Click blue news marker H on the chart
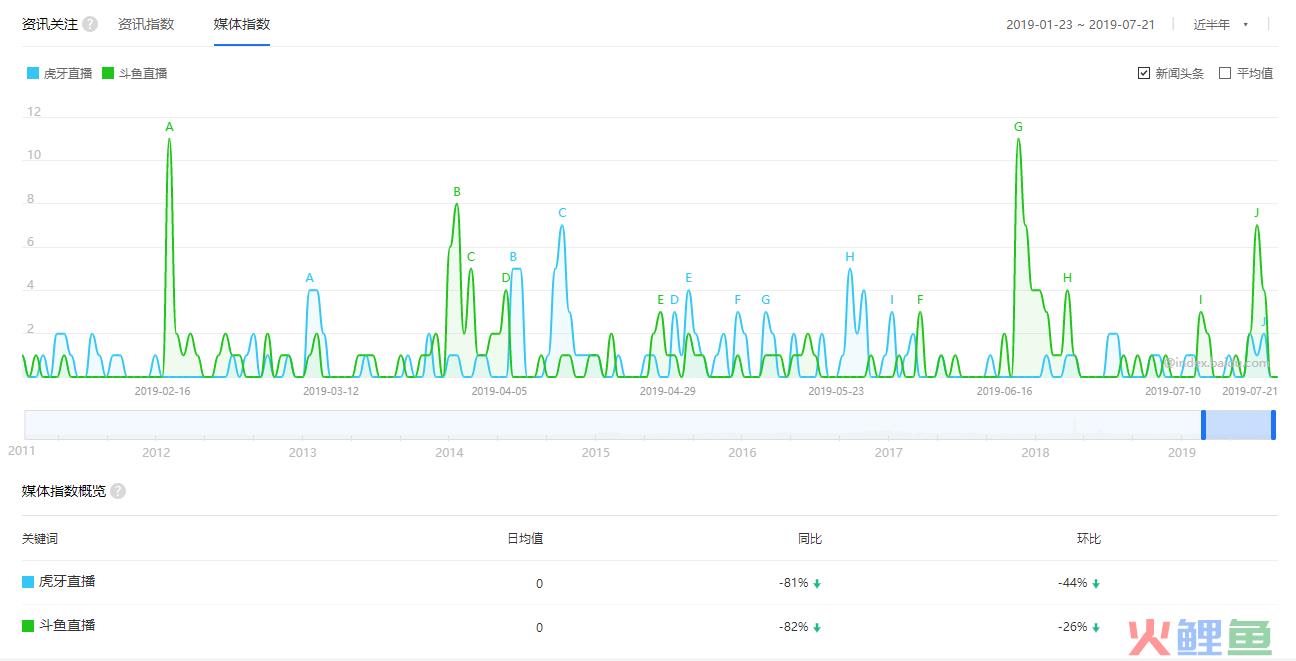Viewport: 1296px width, 661px height. coord(850,257)
